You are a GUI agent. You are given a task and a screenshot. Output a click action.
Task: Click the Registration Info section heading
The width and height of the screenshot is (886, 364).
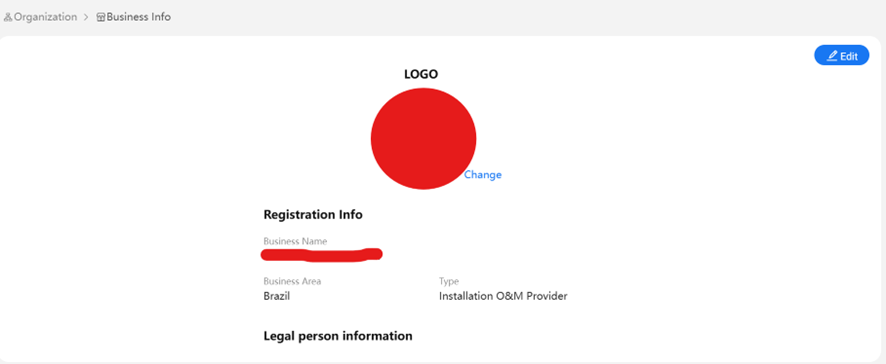click(x=313, y=215)
